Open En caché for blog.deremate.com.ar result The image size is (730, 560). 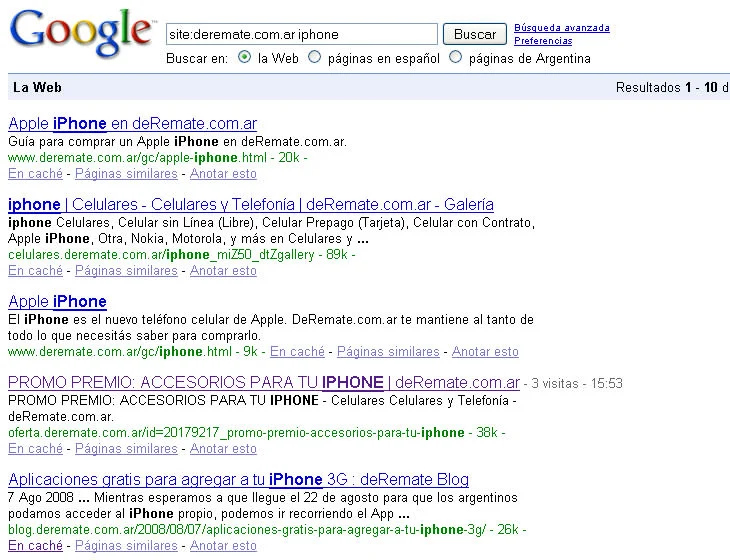point(35,545)
